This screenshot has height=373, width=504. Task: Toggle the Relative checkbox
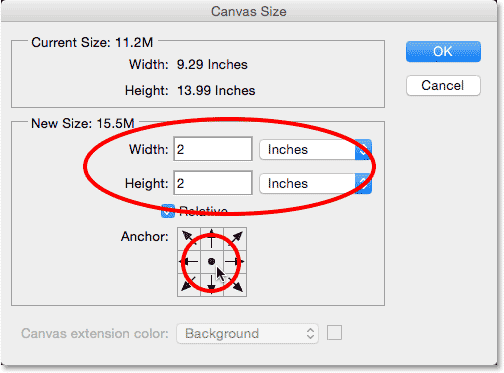click(x=168, y=211)
